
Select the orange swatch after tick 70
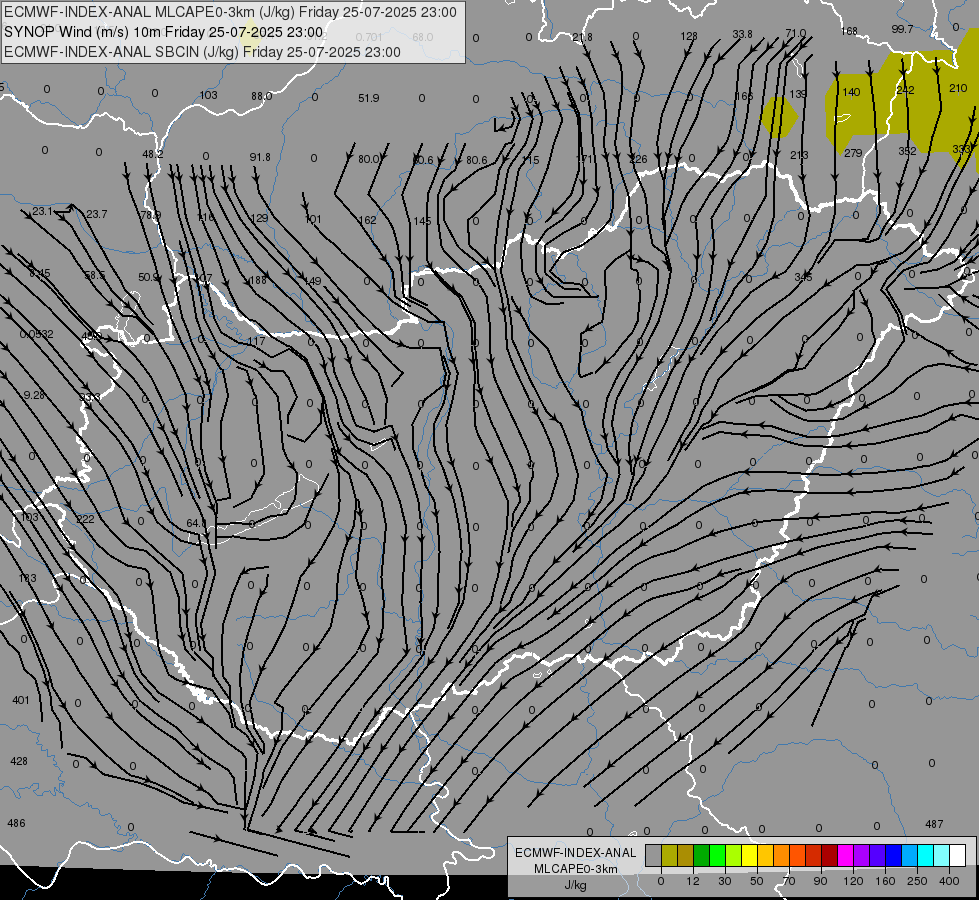797,855
